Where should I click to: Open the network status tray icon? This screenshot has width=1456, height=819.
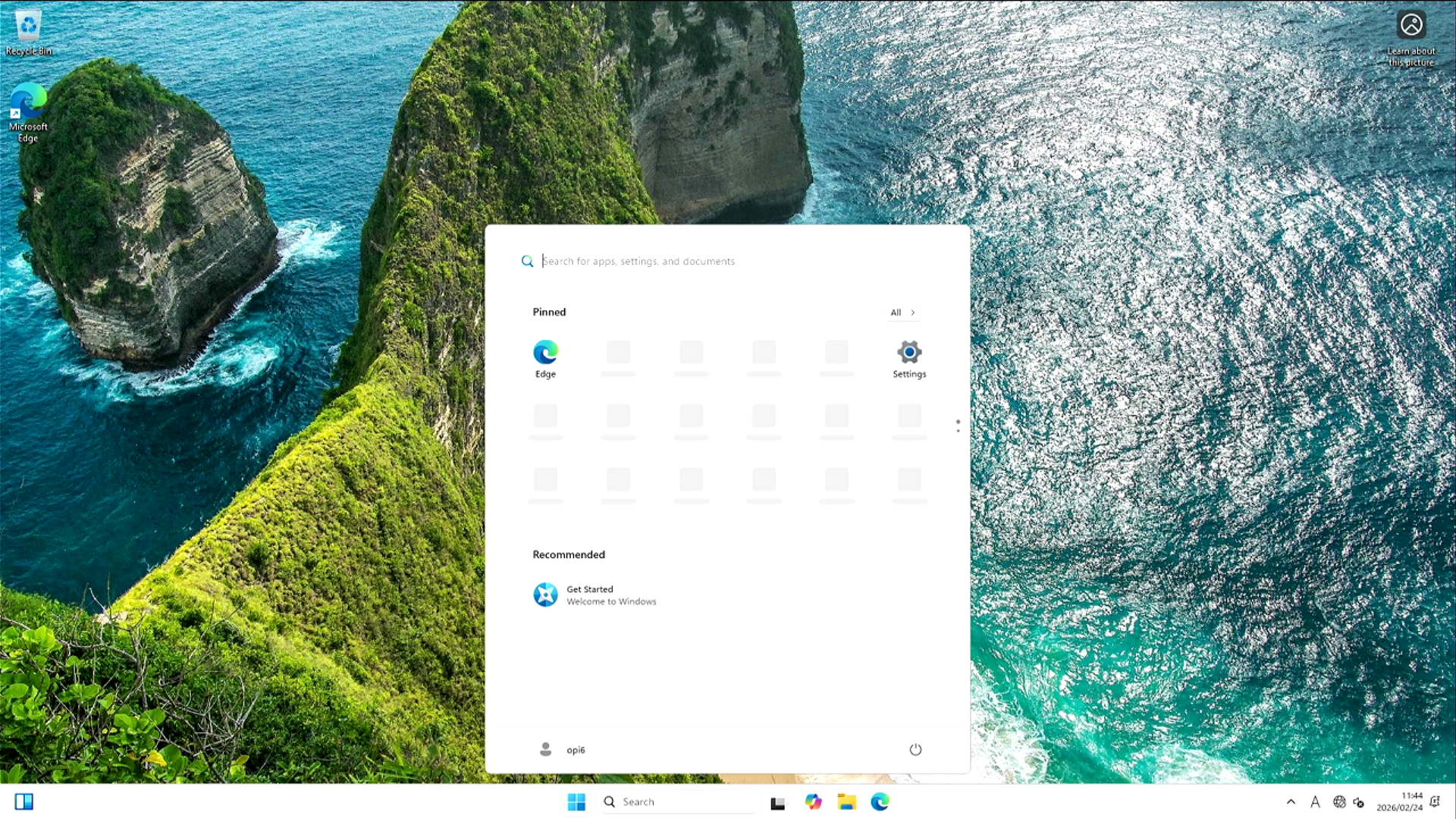[1339, 802]
